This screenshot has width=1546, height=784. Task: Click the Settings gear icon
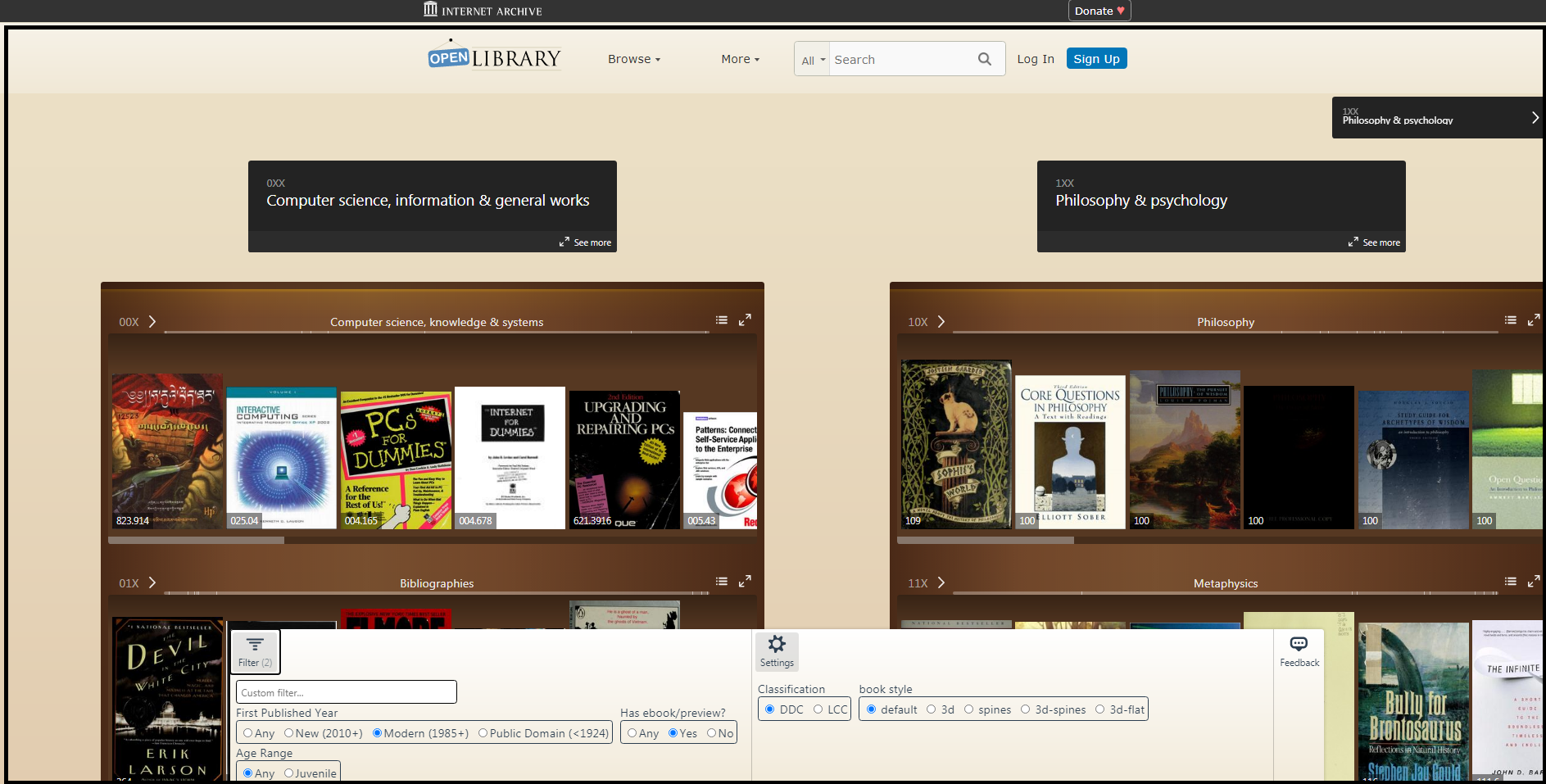776,645
